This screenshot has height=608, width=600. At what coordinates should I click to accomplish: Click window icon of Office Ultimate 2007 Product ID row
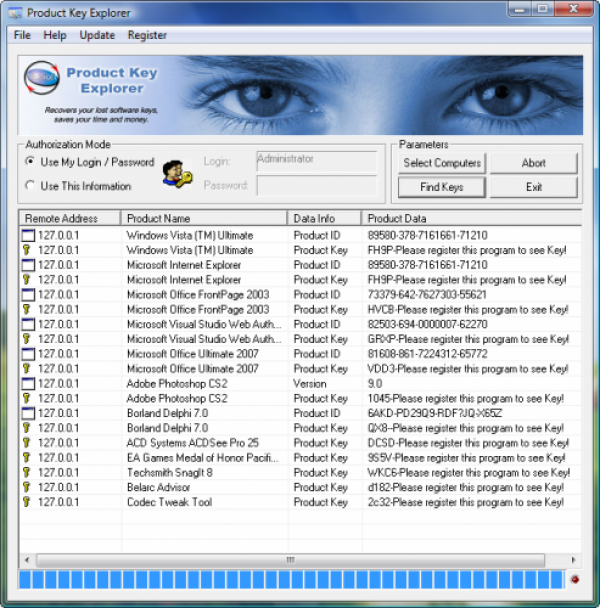pyautogui.click(x=28, y=354)
